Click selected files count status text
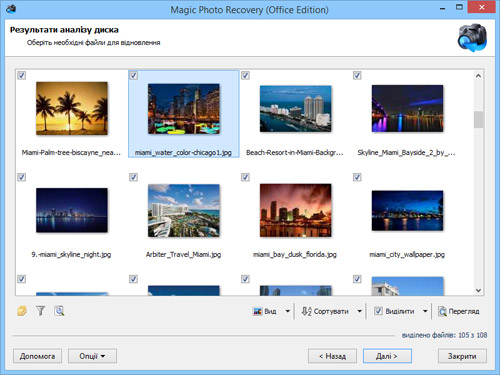The width and height of the screenshot is (500, 375). pos(444,335)
